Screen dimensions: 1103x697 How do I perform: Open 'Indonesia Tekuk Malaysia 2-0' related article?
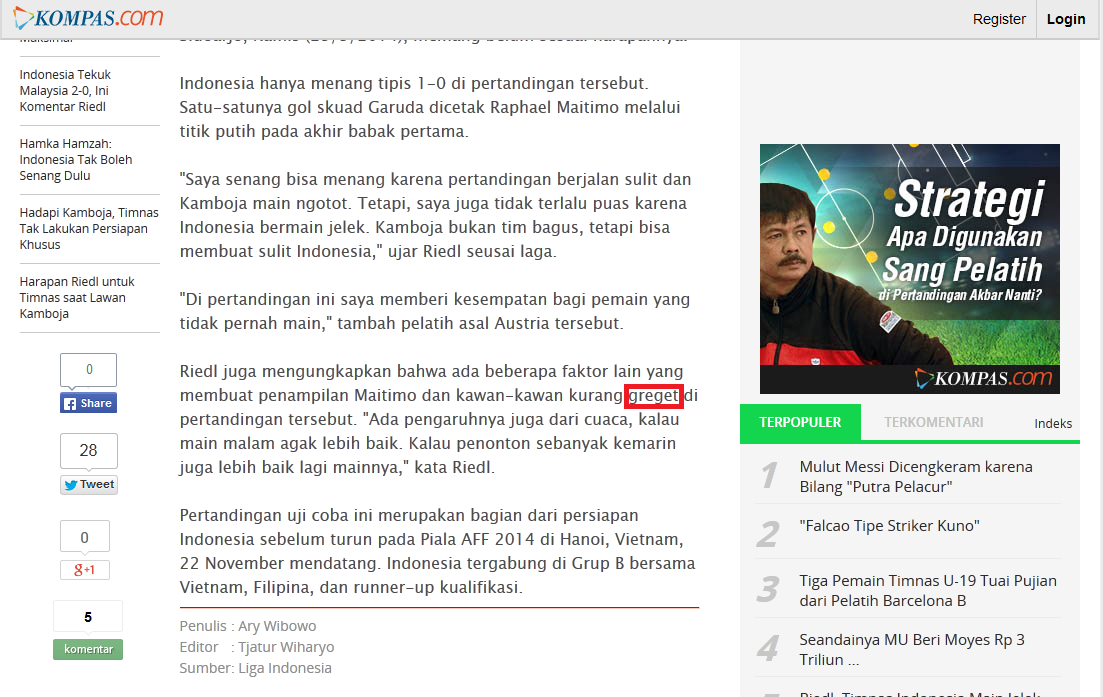[x=65, y=91]
